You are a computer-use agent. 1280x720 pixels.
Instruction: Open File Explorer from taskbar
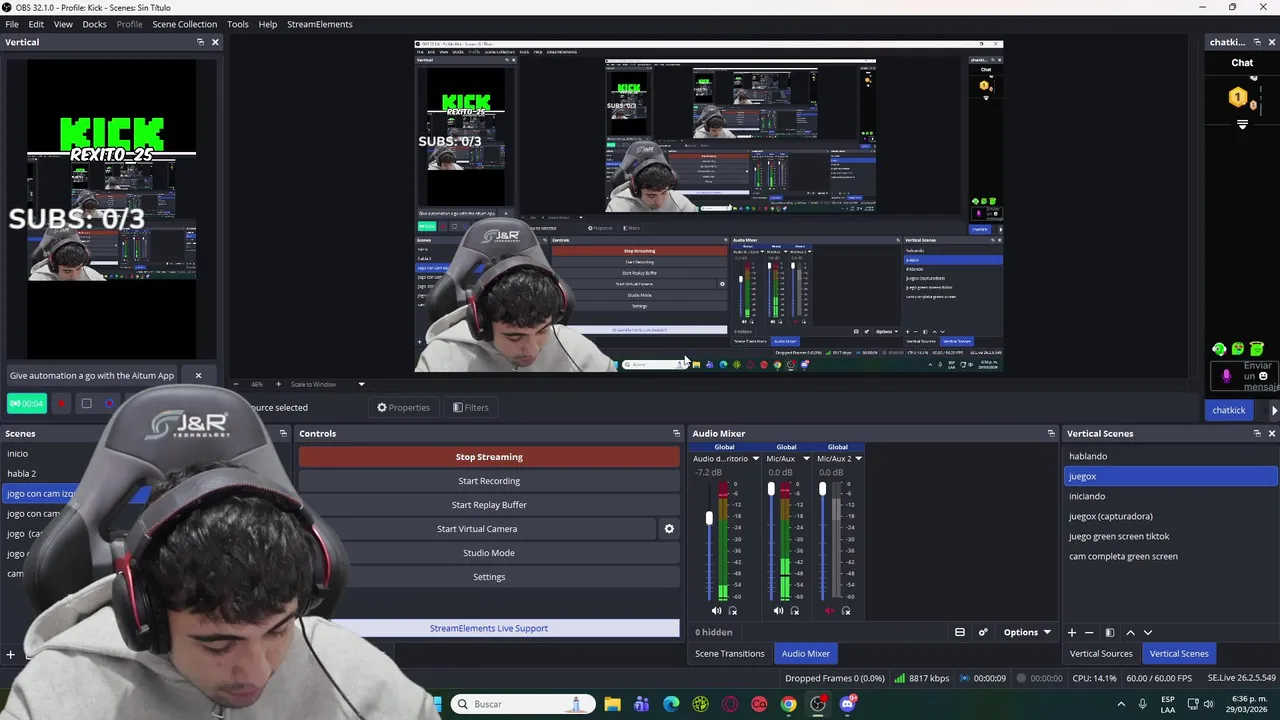point(612,704)
